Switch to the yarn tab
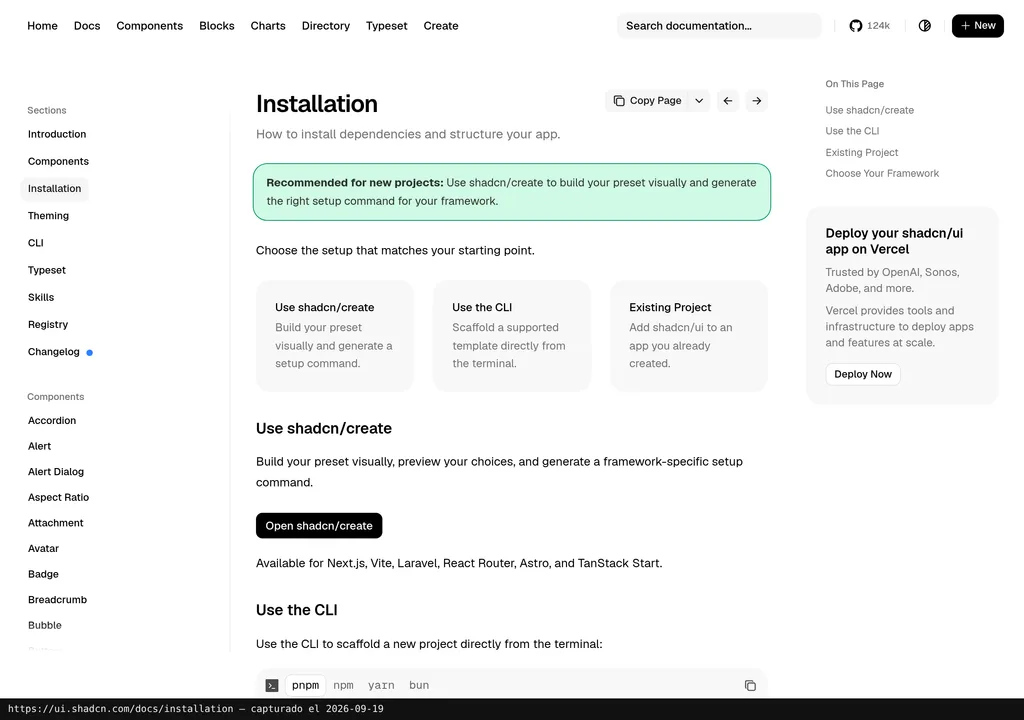 point(381,685)
